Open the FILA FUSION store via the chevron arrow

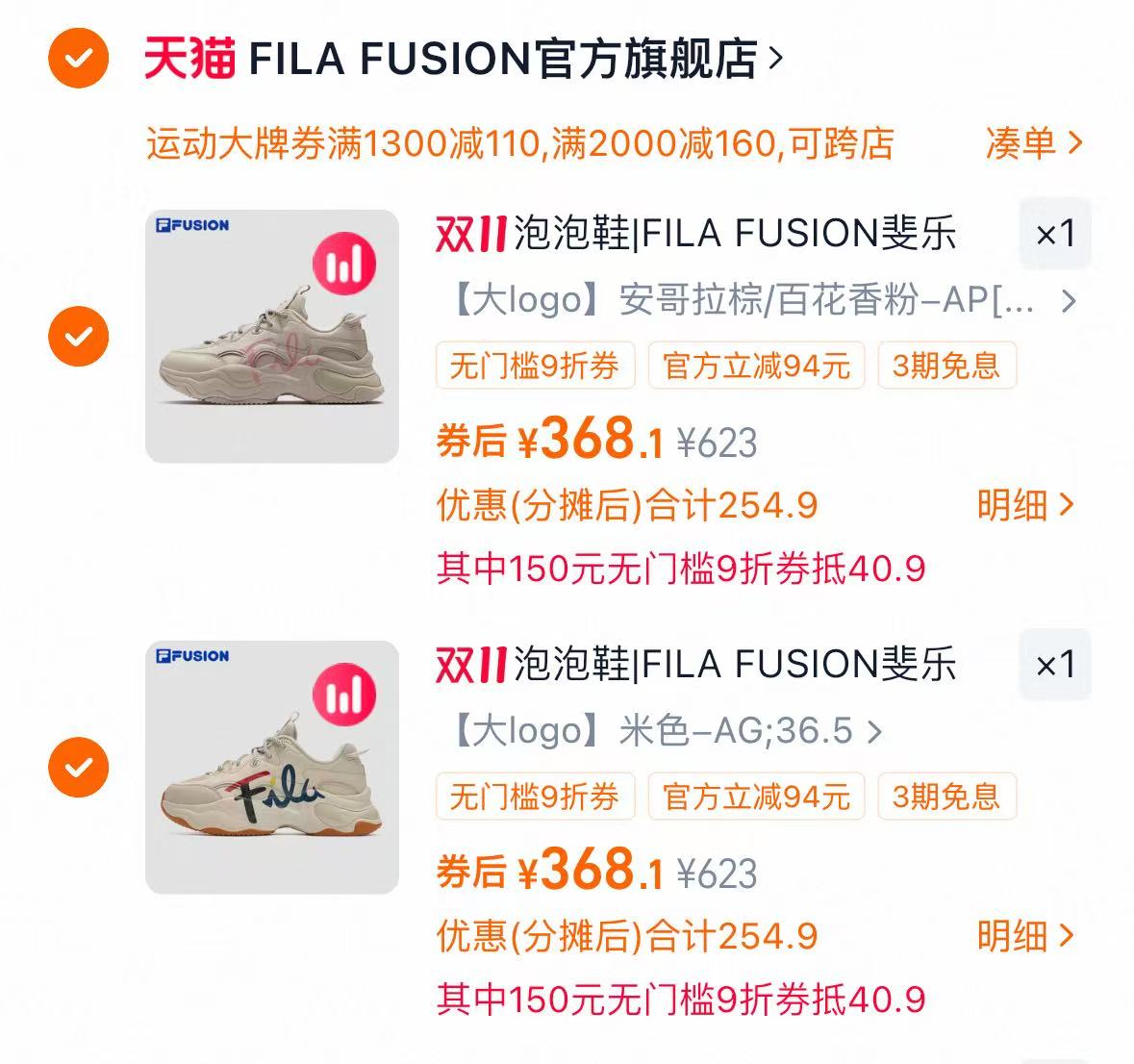[x=775, y=59]
